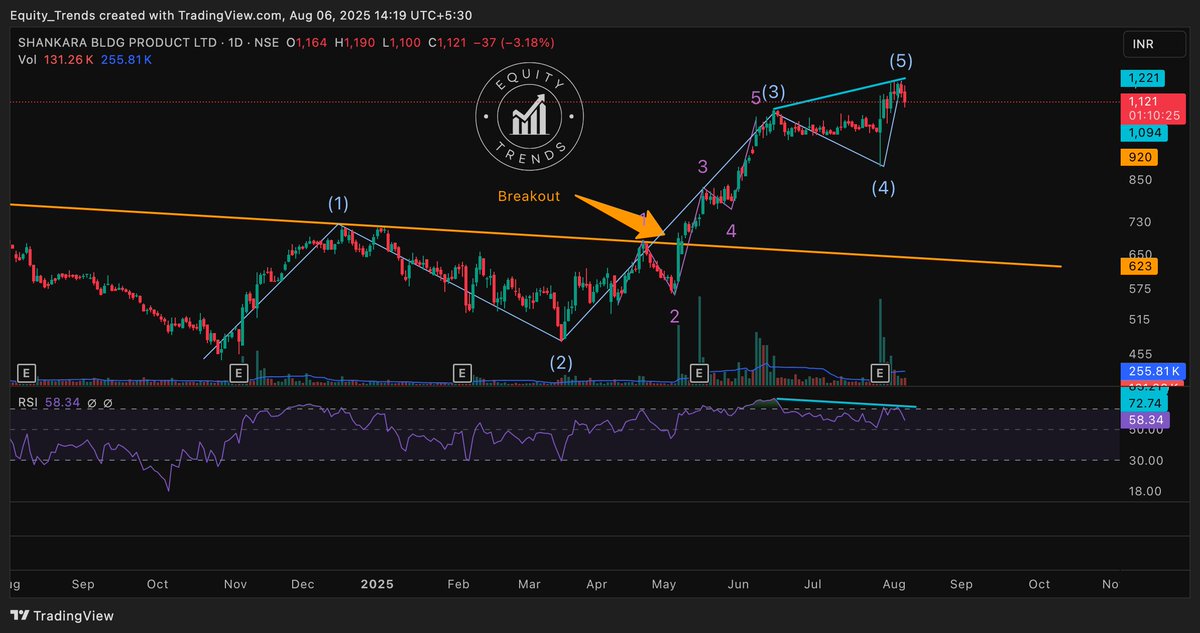Select the wave label (3)
This screenshot has height=633, width=1200.
click(773, 92)
